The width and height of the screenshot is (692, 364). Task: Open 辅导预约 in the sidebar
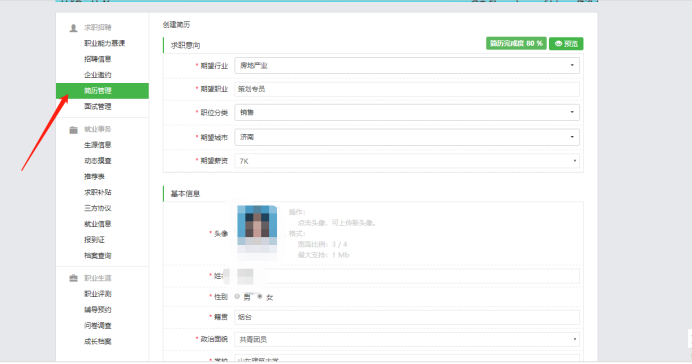click(x=98, y=310)
